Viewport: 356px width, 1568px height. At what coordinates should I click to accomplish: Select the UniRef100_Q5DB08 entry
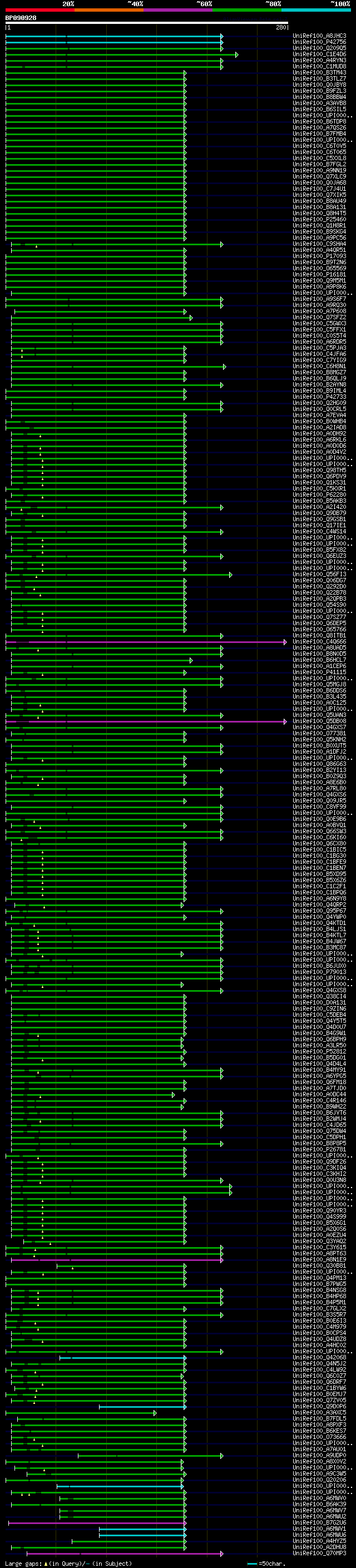(x=319, y=722)
